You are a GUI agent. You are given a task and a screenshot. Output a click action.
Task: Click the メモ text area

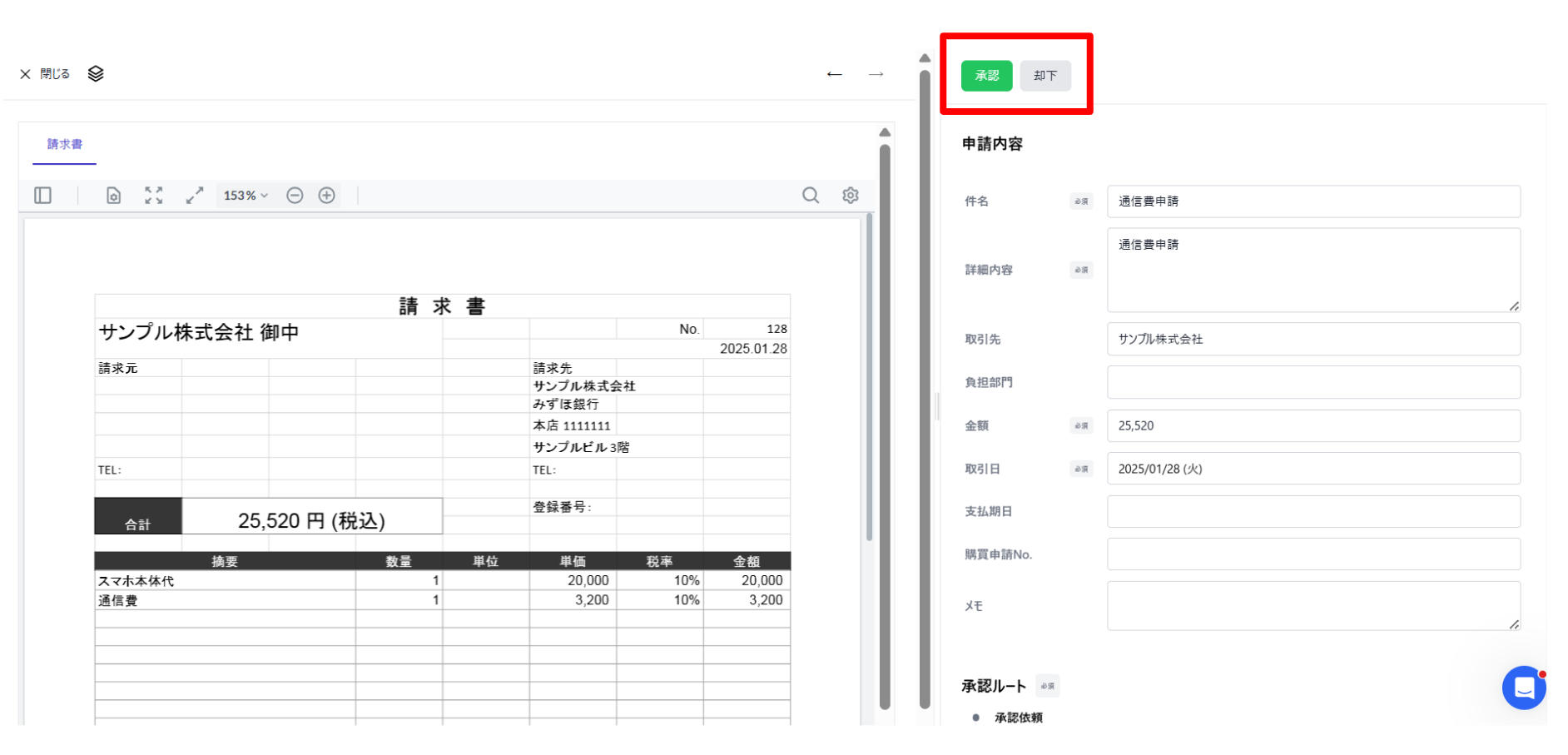(x=1313, y=606)
